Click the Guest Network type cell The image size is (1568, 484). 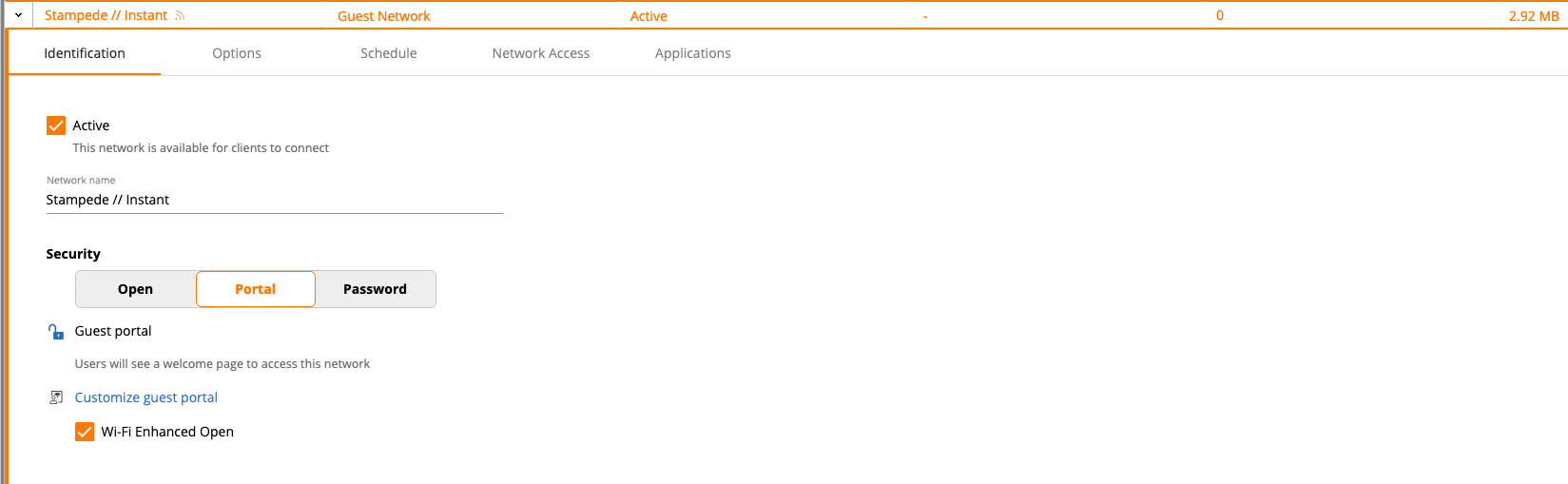[384, 16]
